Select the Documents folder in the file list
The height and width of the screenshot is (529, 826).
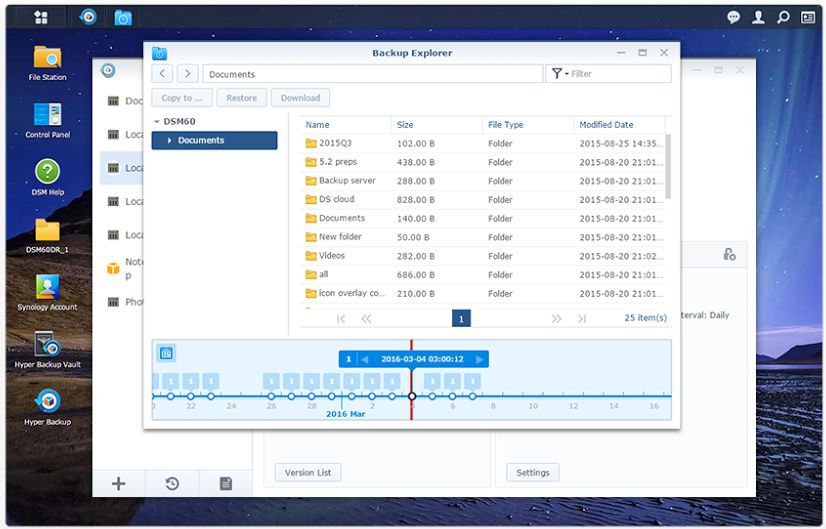tap(483, 218)
